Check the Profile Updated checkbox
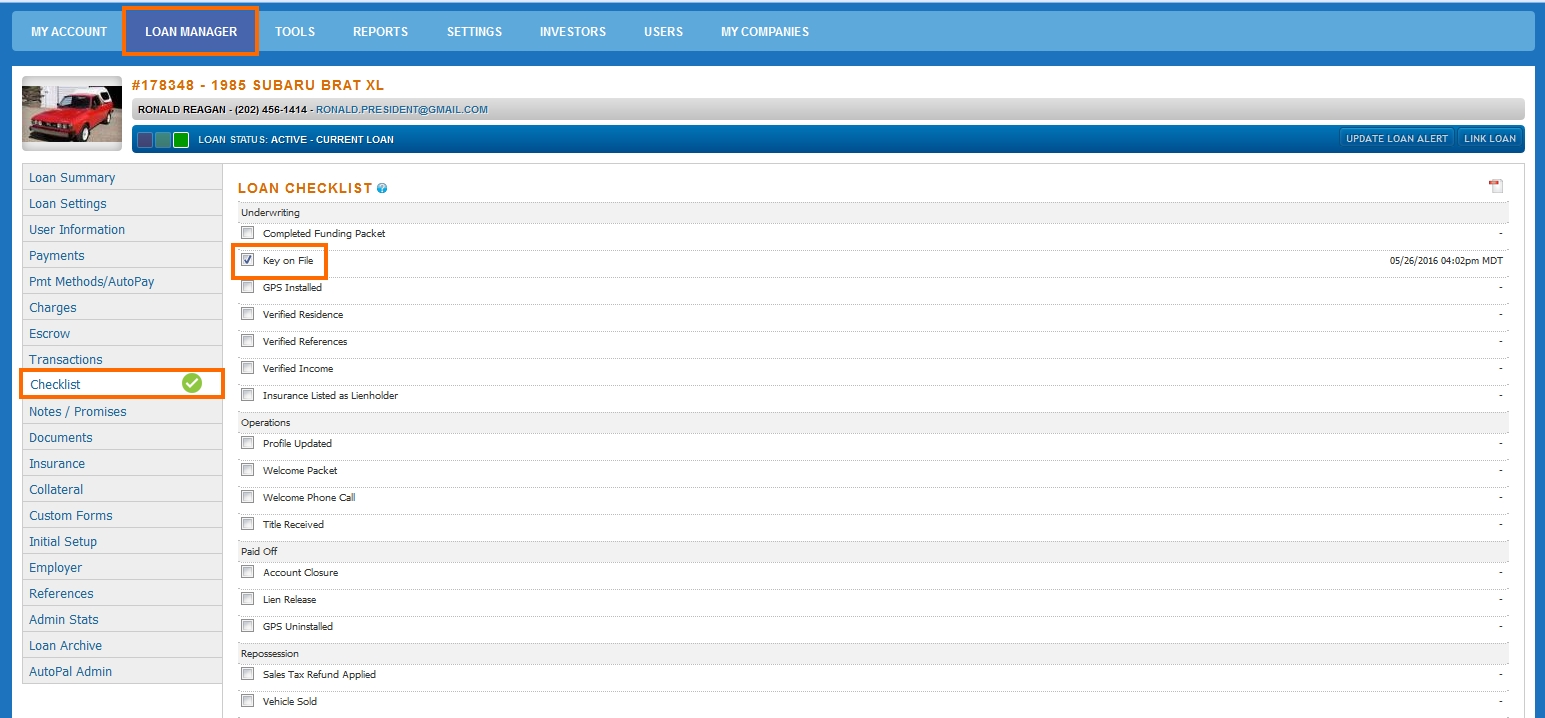The width and height of the screenshot is (1545, 718). (248, 443)
